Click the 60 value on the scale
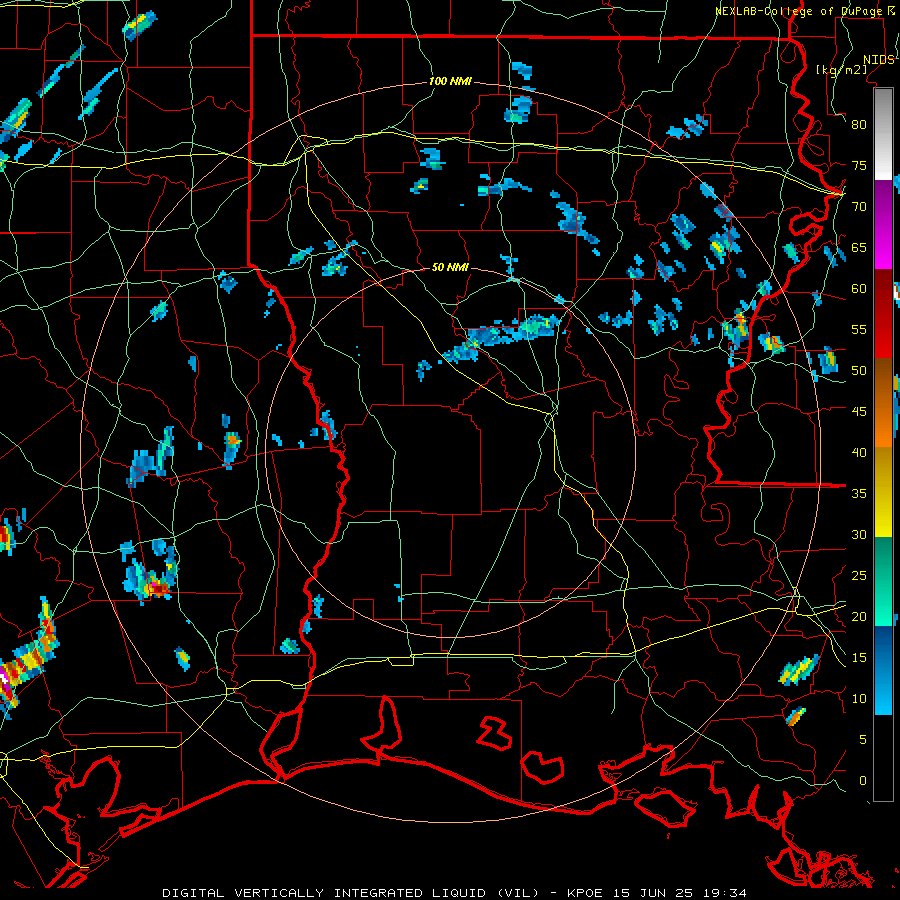900x900 pixels. click(859, 289)
